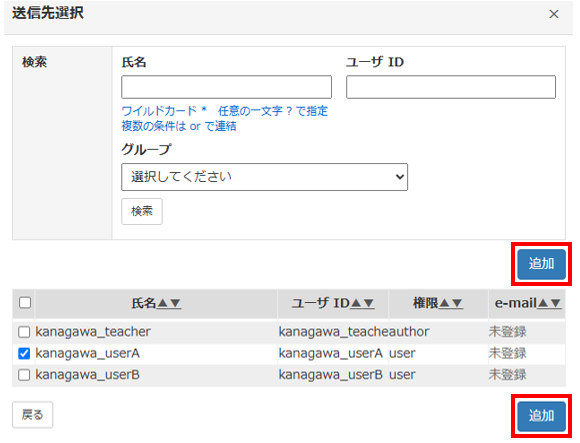Click the name cell kanagawa_teacher
This screenshot has width=580, height=443.
click(93, 332)
